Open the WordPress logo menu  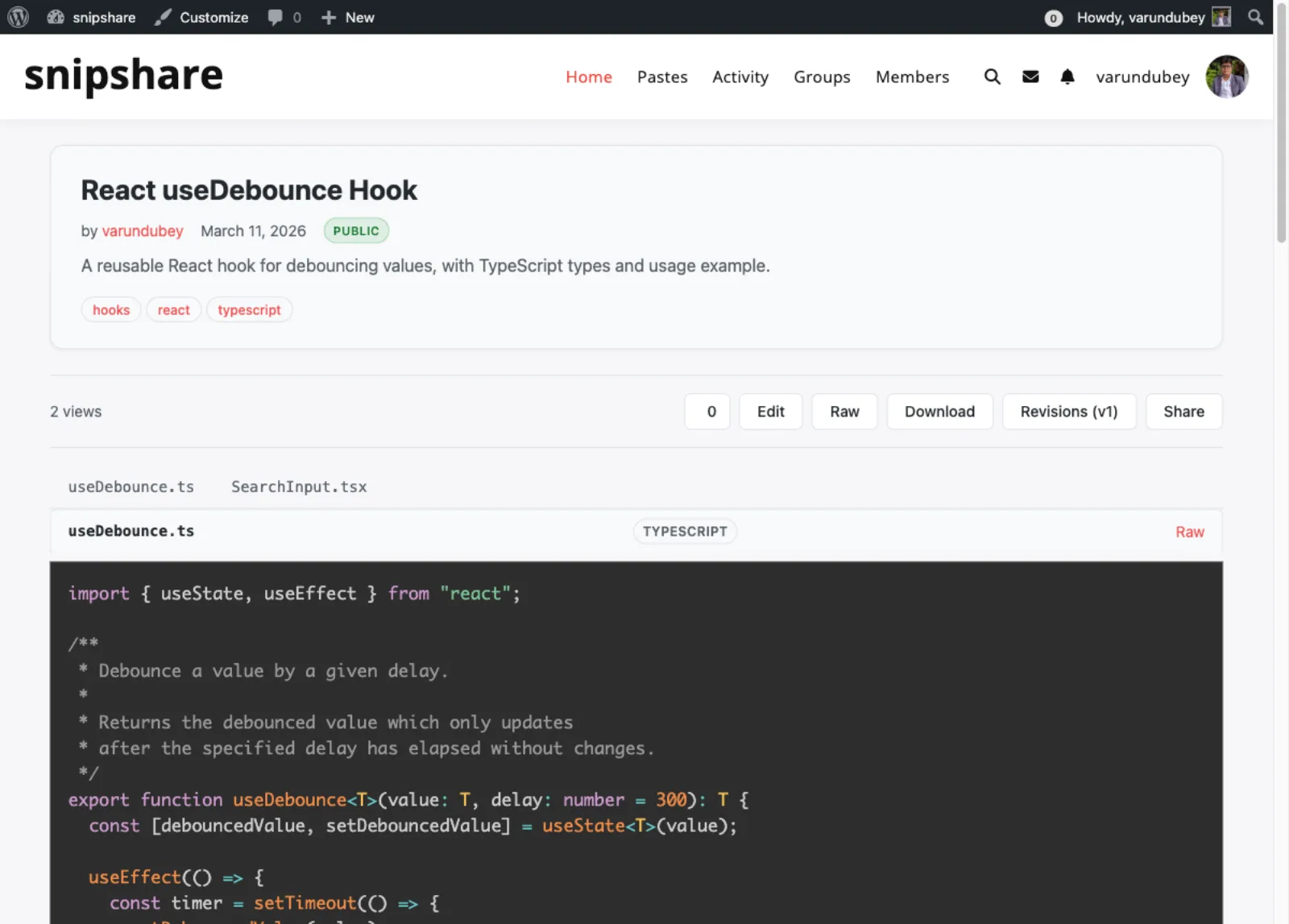(18, 17)
